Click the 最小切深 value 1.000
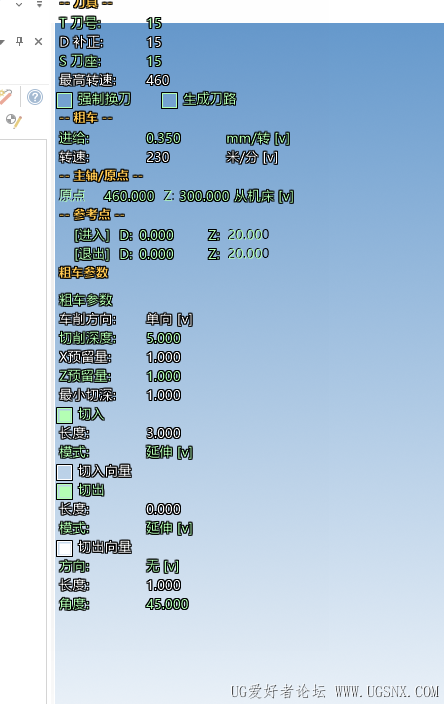The height and width of the screenshot is (704, 444). pos(163,395)
